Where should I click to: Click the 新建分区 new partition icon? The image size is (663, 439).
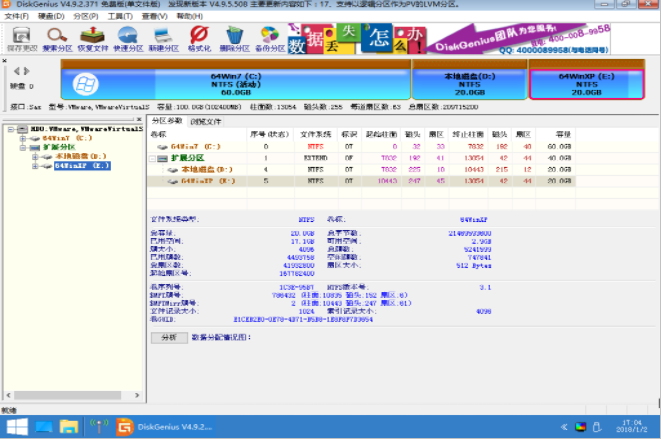(x=164, y=39)
